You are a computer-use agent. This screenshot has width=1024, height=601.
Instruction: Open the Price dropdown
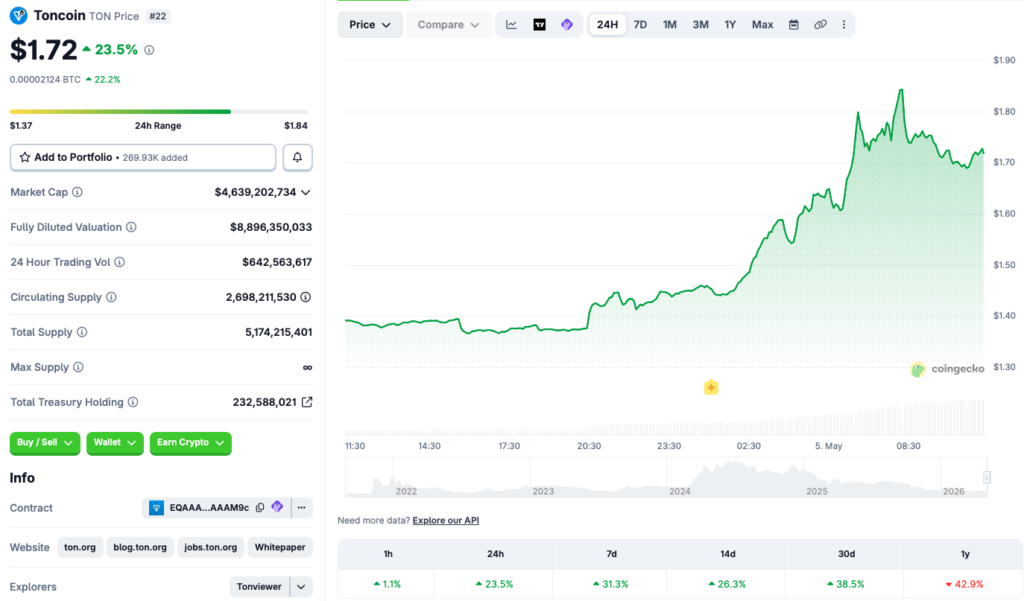tap(370, 25)
